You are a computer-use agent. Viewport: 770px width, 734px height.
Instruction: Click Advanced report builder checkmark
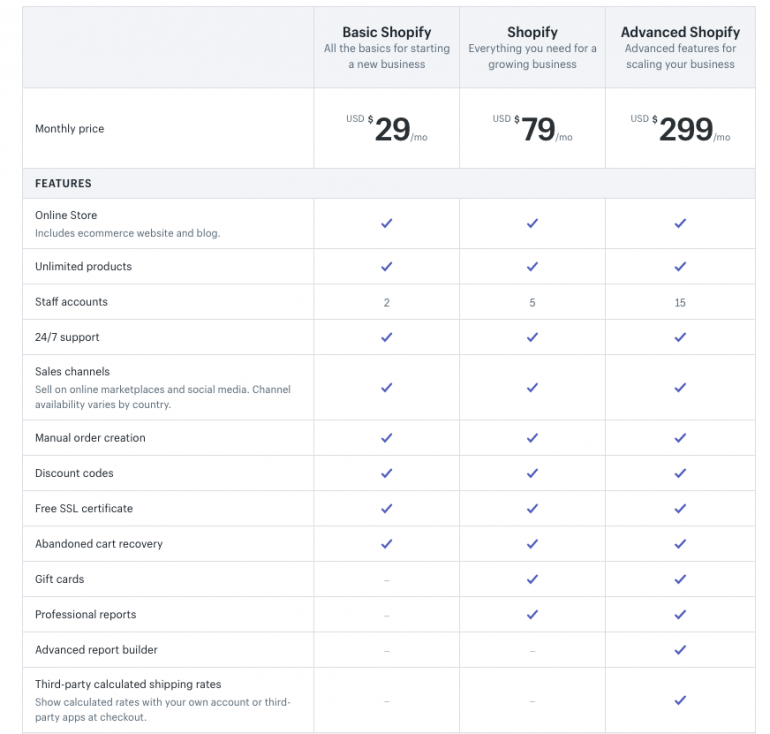(x=680, y=650)
